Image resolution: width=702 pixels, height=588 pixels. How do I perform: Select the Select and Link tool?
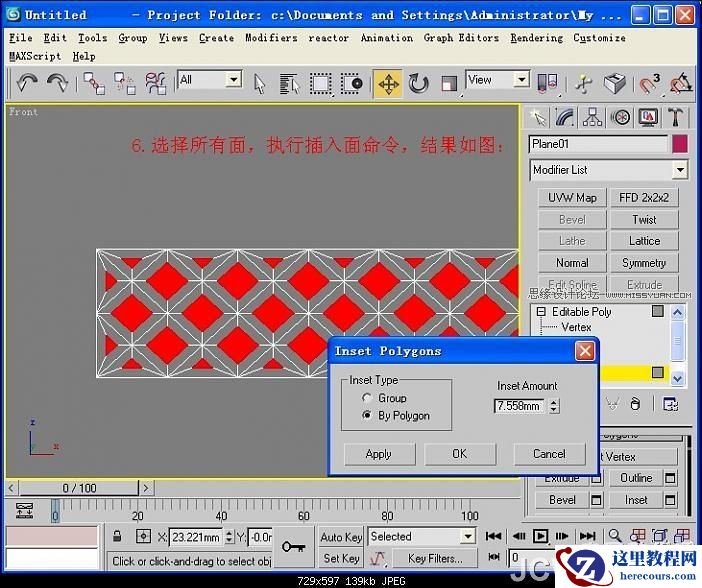pos(94,83)
